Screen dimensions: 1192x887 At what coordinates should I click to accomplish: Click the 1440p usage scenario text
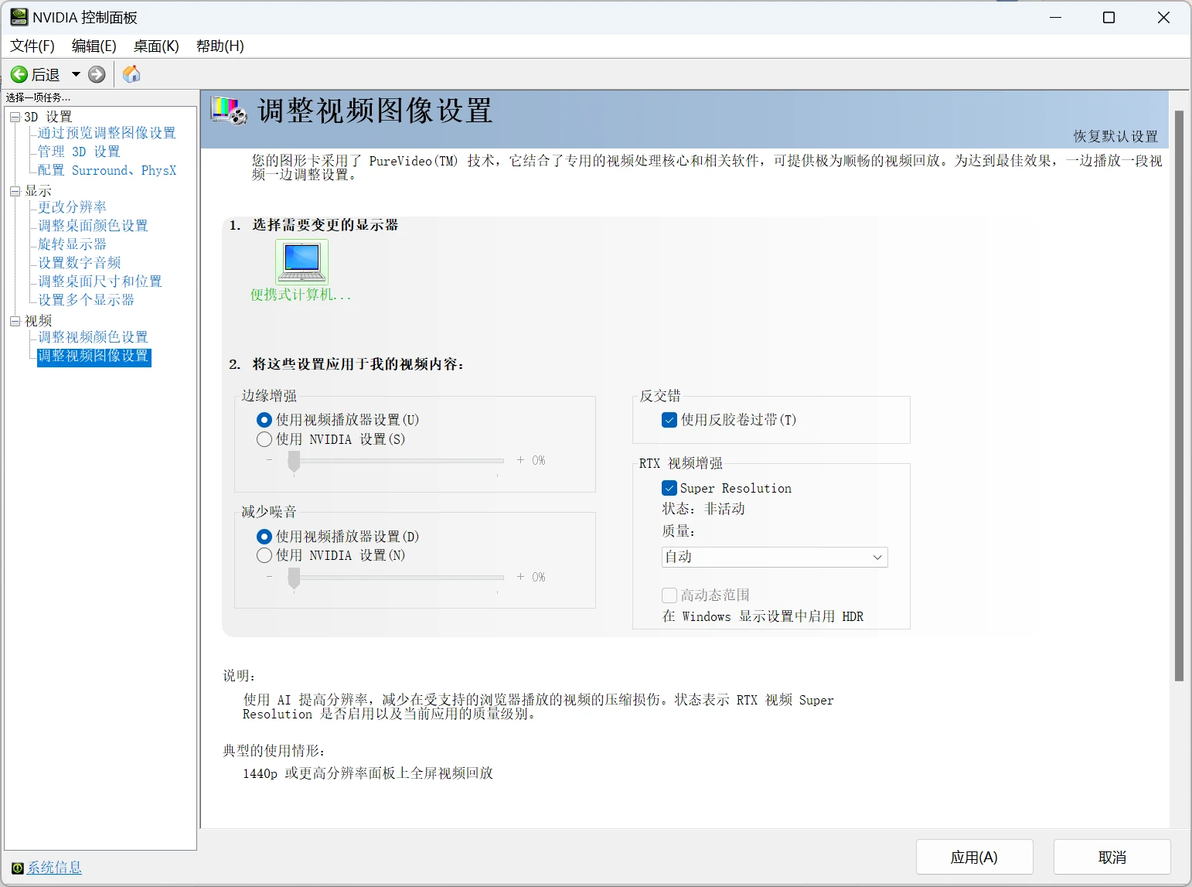tap(368, 774)
